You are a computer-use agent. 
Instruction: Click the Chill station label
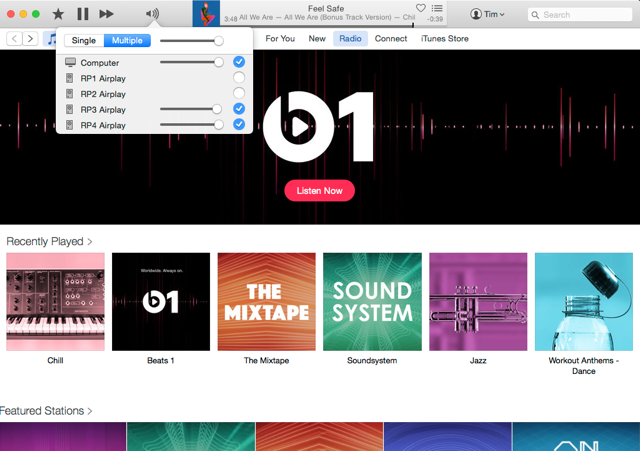(x=55, y=360)
